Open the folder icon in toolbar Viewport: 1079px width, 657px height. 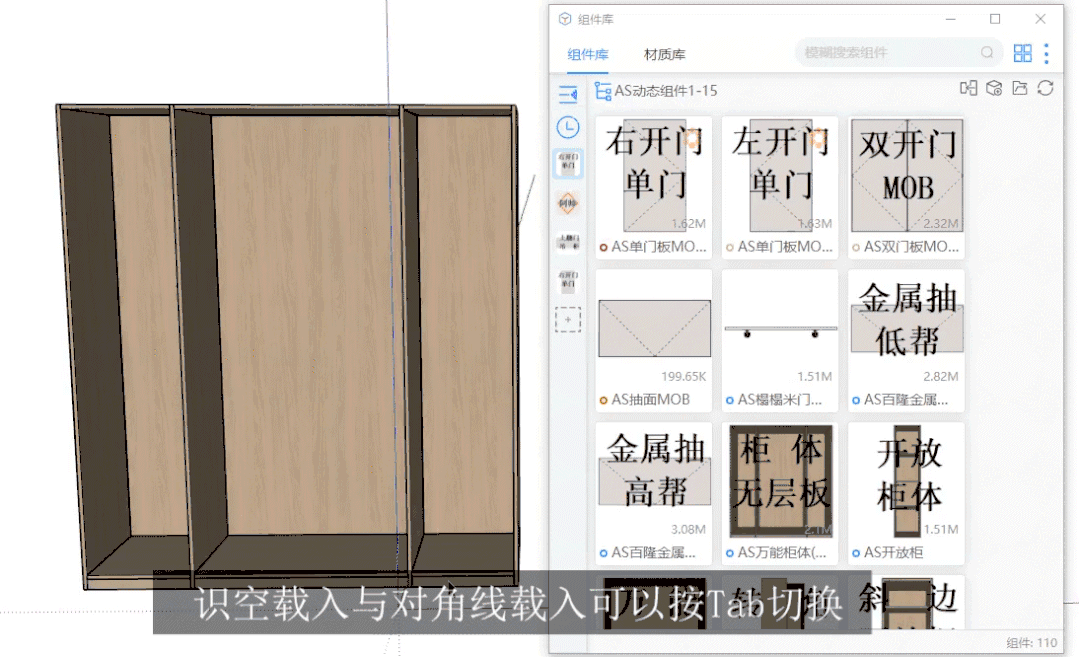click(1019, 89)
